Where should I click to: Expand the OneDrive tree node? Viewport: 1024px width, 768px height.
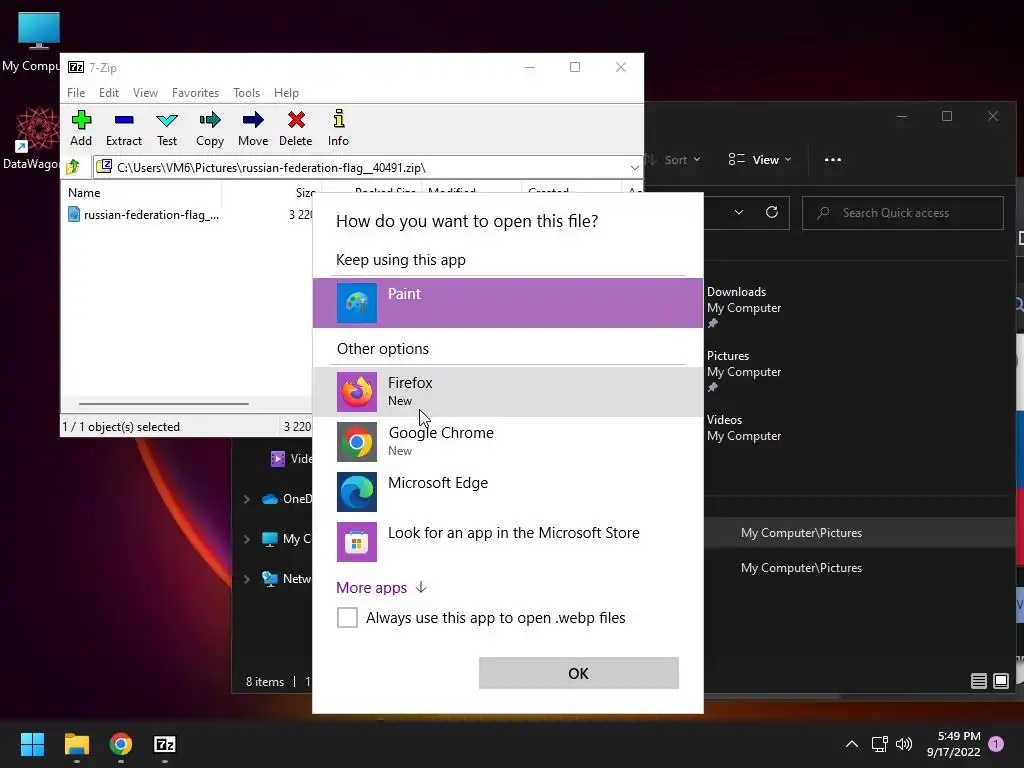[247, 499]
